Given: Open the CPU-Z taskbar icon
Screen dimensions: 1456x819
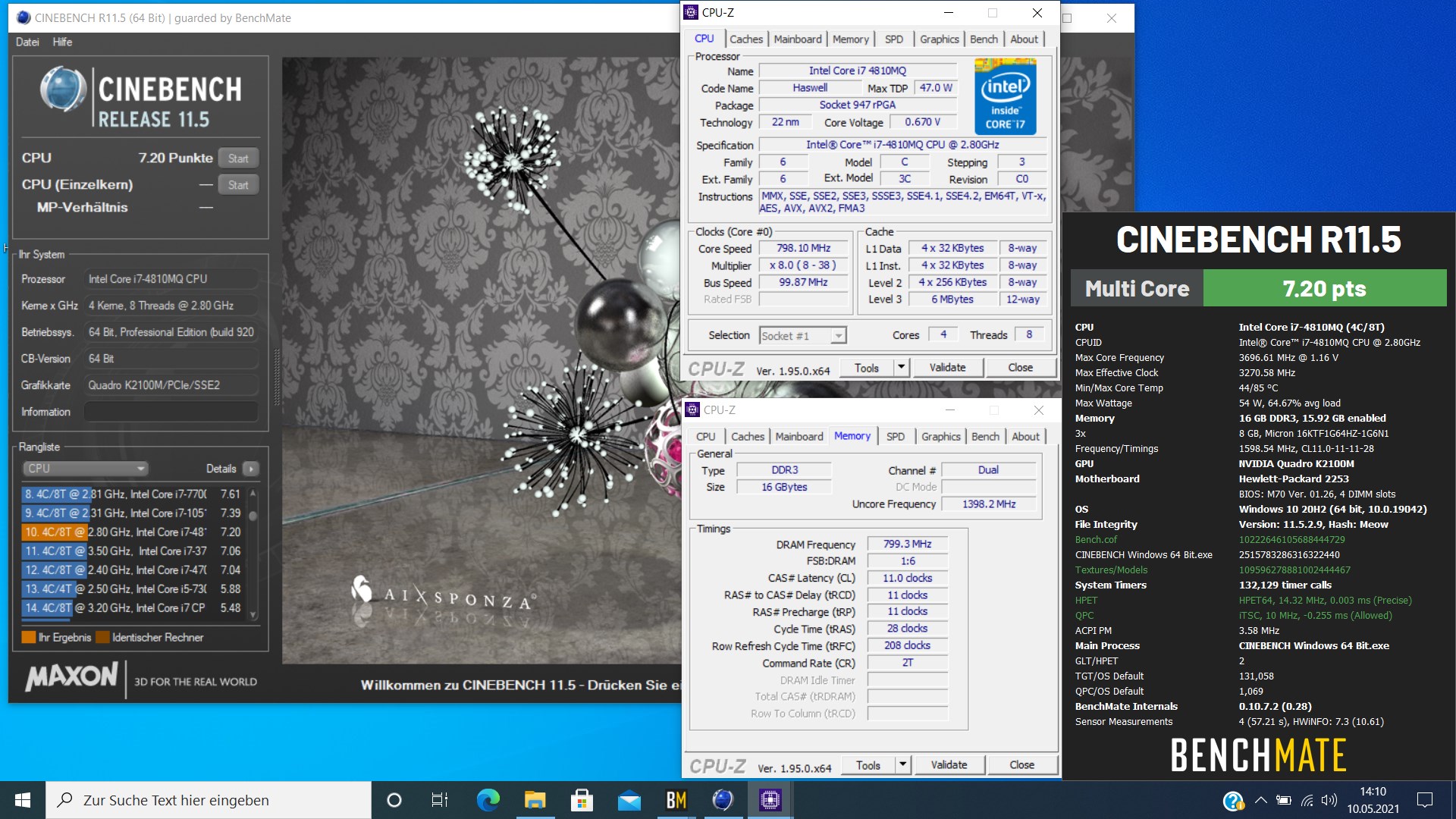Looking at the screenshot, I should (770, 800).
